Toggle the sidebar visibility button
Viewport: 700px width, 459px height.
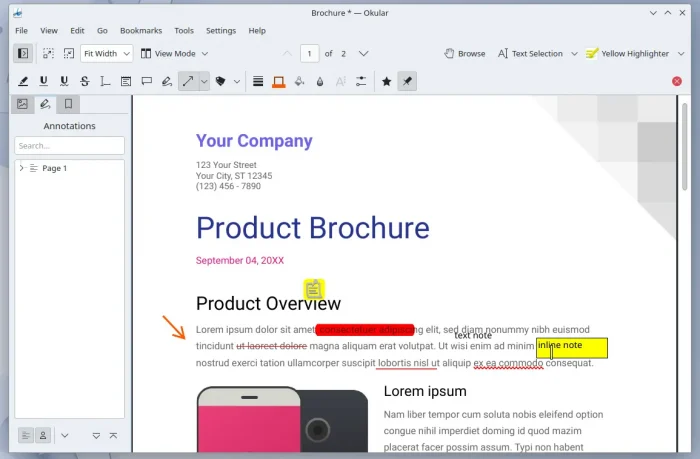[x=23, y=53]
